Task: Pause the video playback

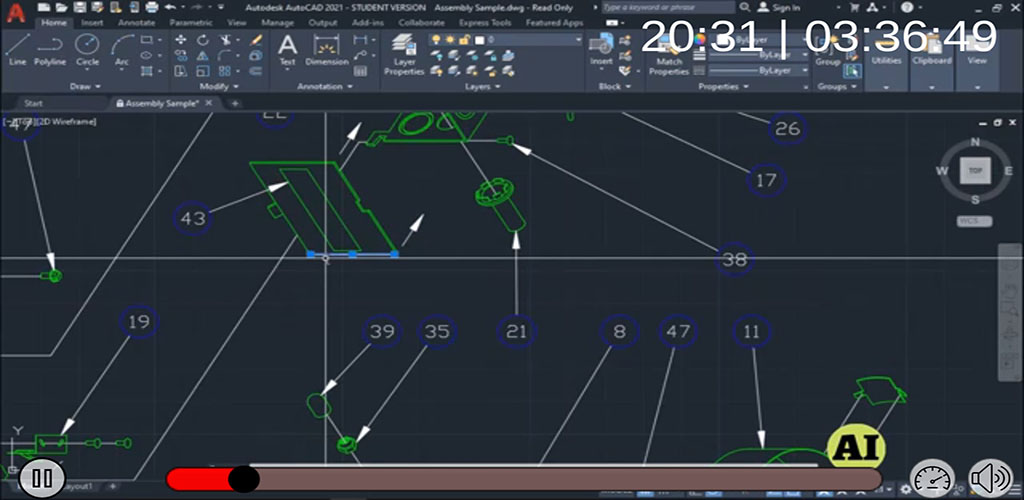Action: click(41, 479)
